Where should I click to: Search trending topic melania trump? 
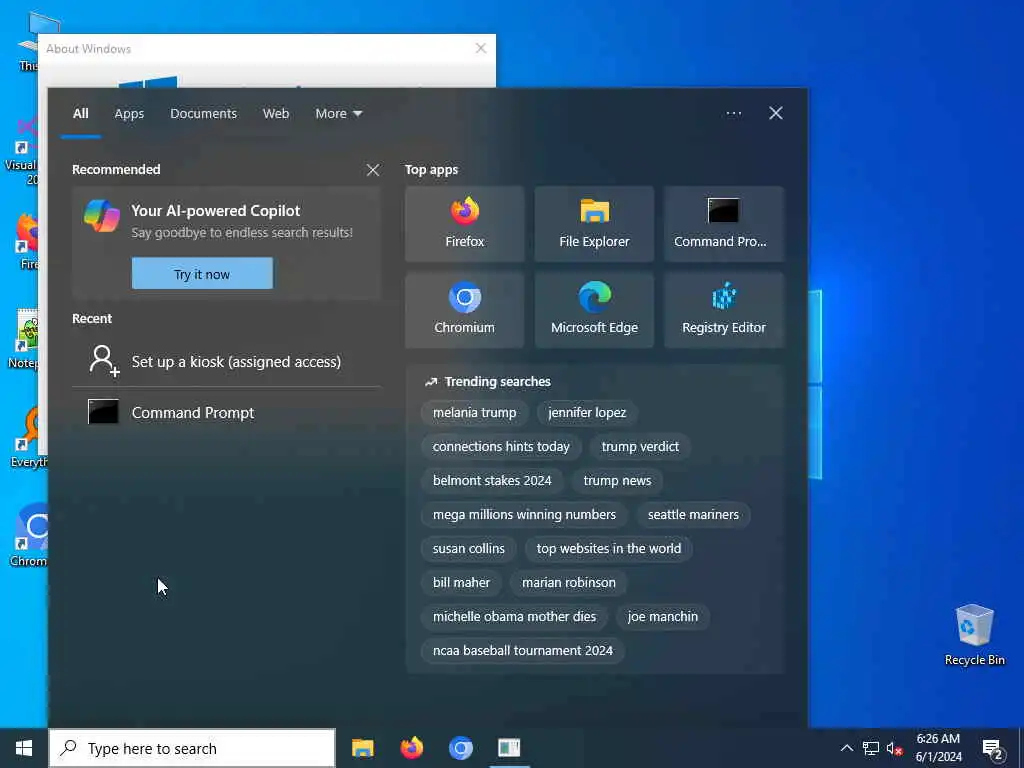[474, 413]
